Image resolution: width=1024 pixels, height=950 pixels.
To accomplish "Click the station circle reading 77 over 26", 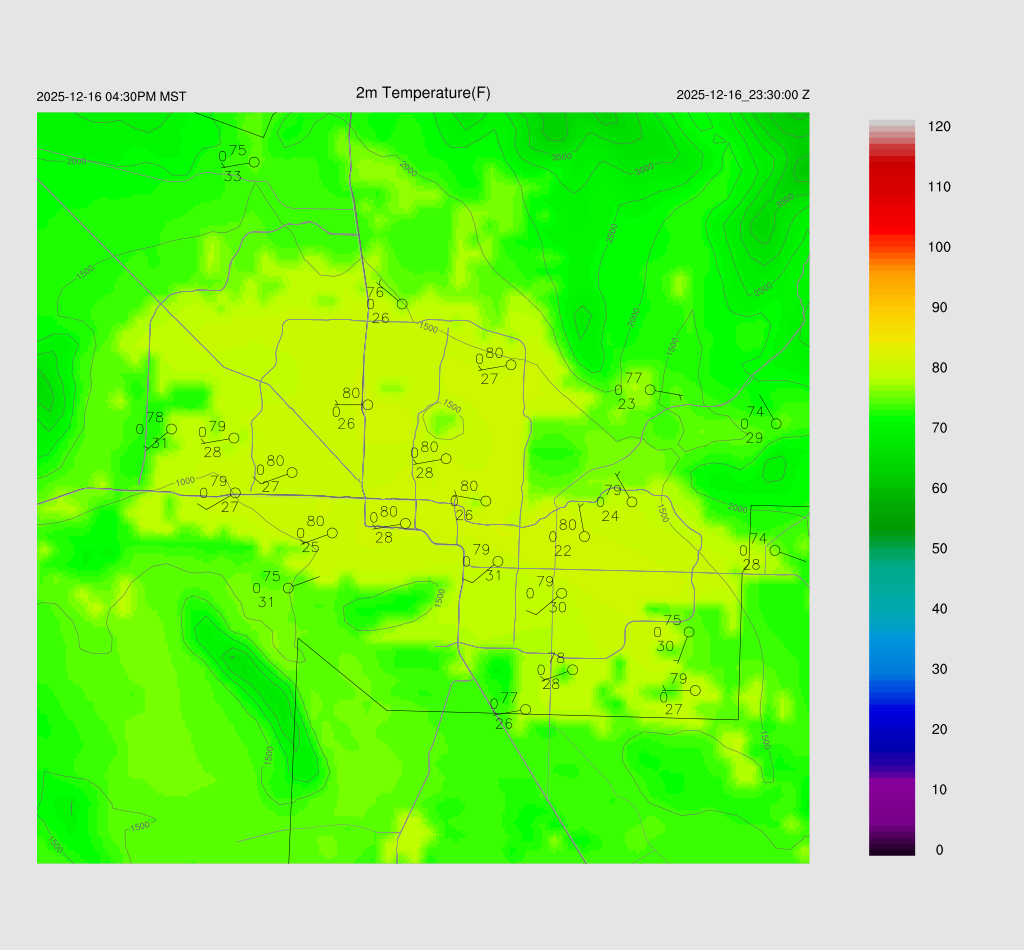I will [526, 710].
